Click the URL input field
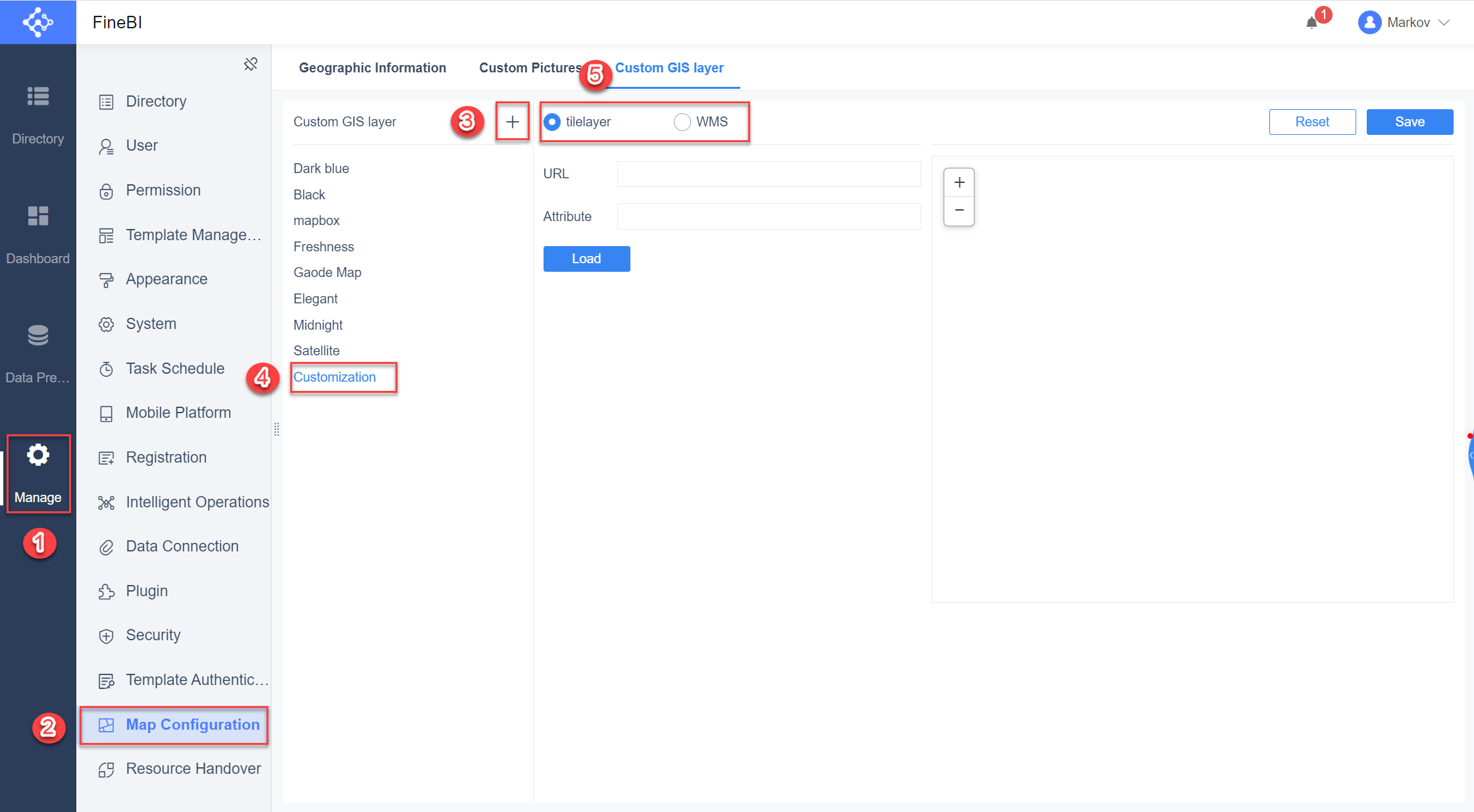 pyautogui.click(x=769, y=174)
